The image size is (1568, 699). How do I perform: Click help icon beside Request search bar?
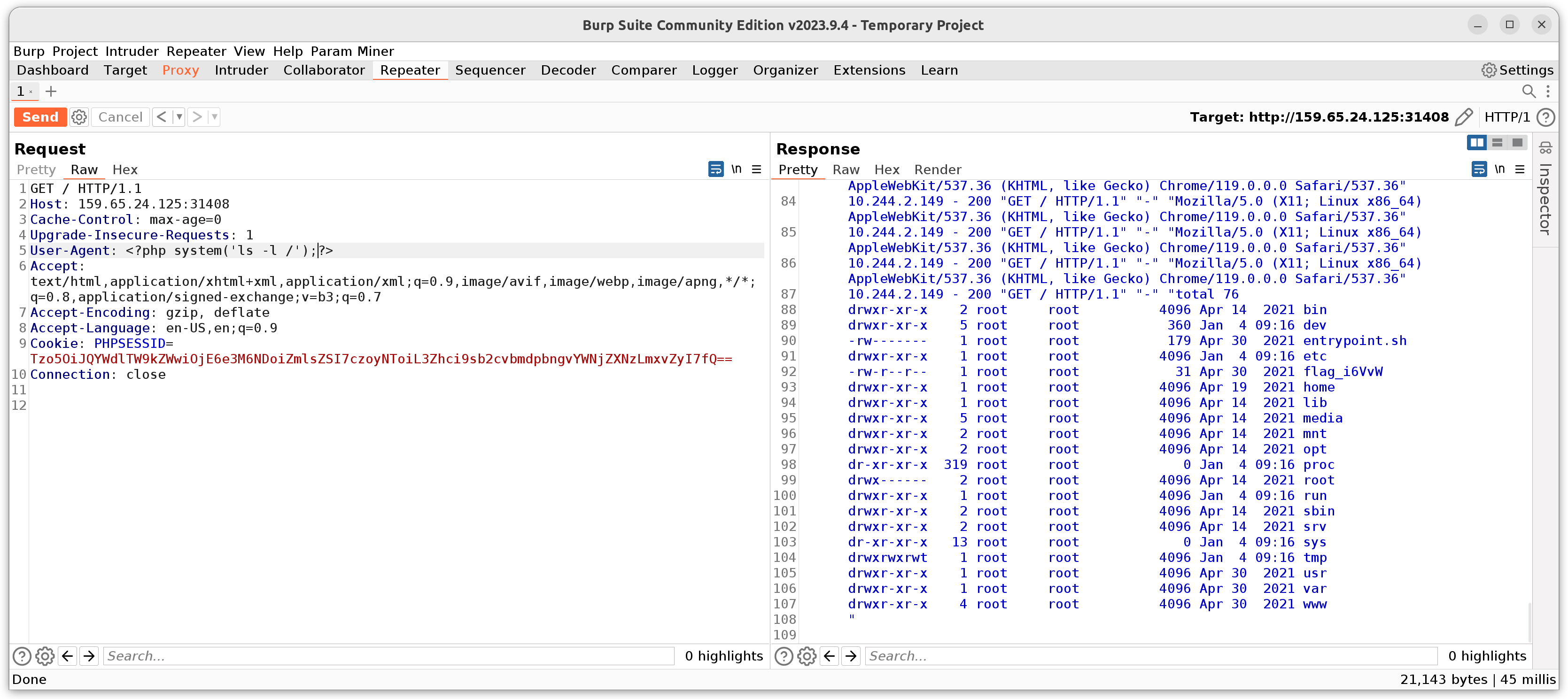coord(23,656)
